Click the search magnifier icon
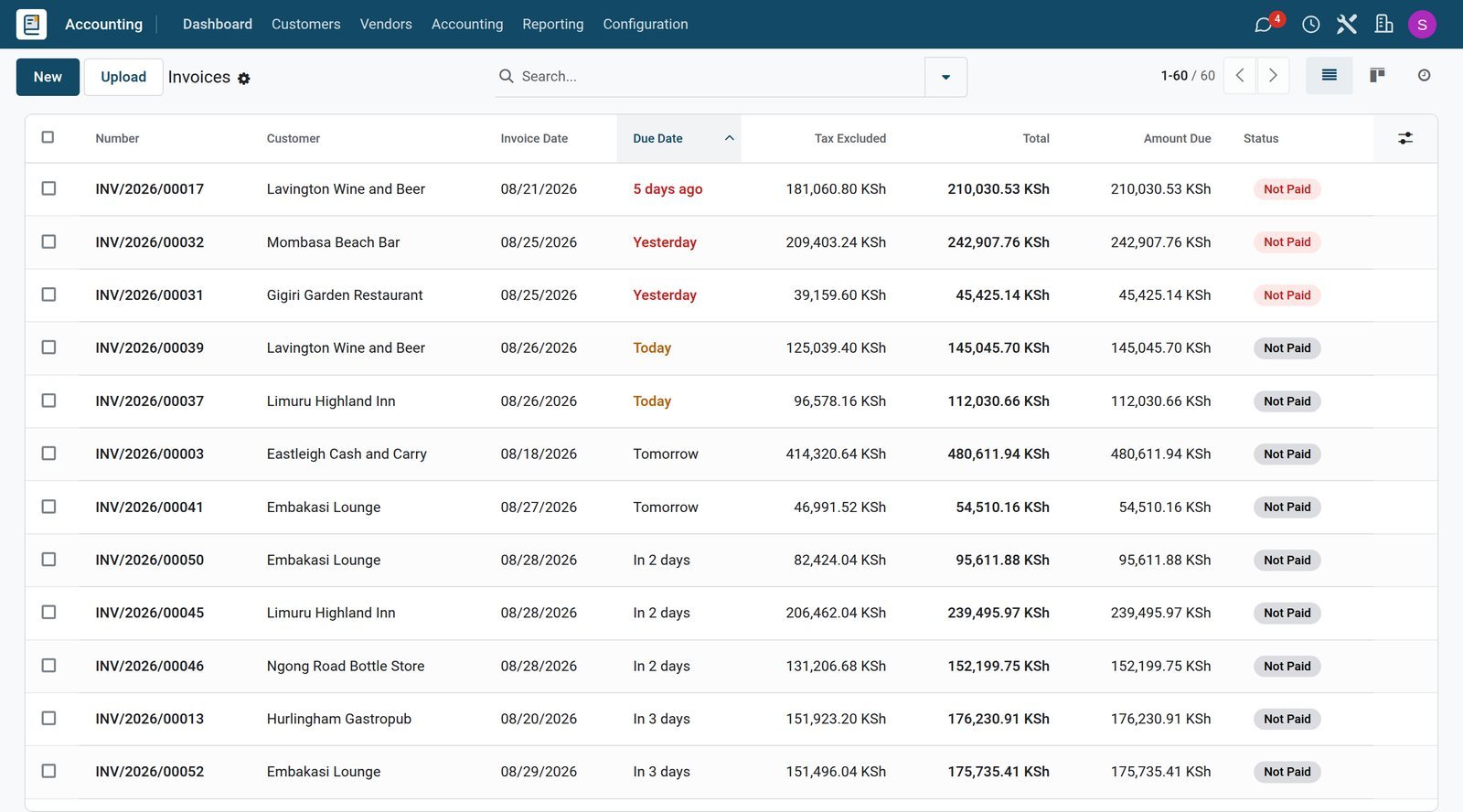 (x=506, y=76)
